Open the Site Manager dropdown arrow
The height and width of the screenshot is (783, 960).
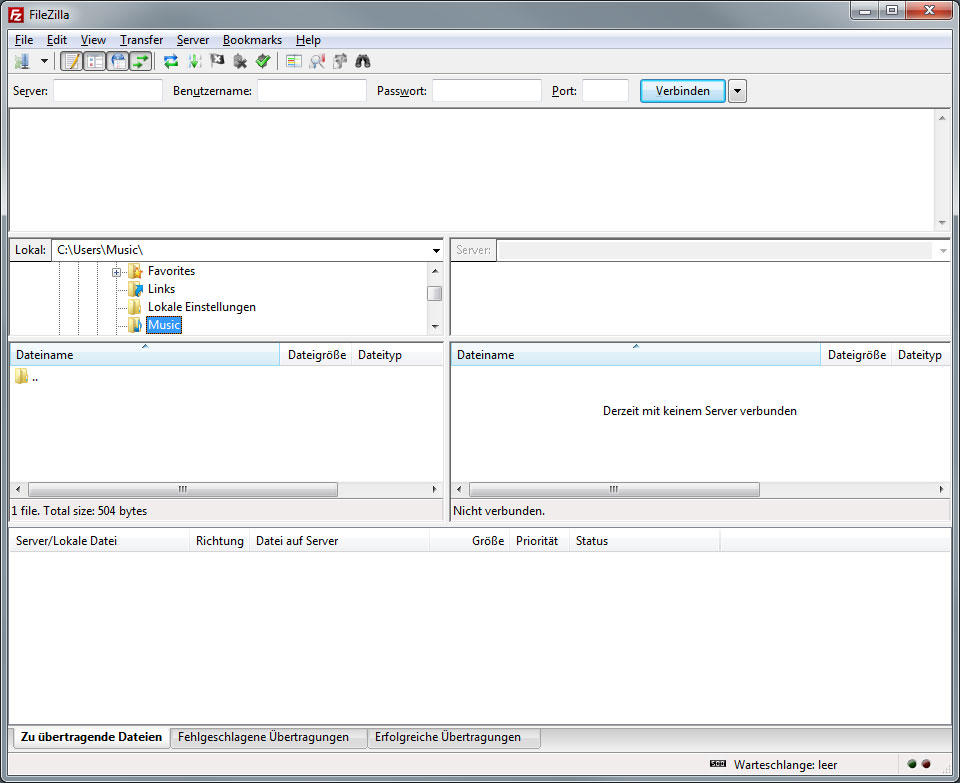point(44,61)
